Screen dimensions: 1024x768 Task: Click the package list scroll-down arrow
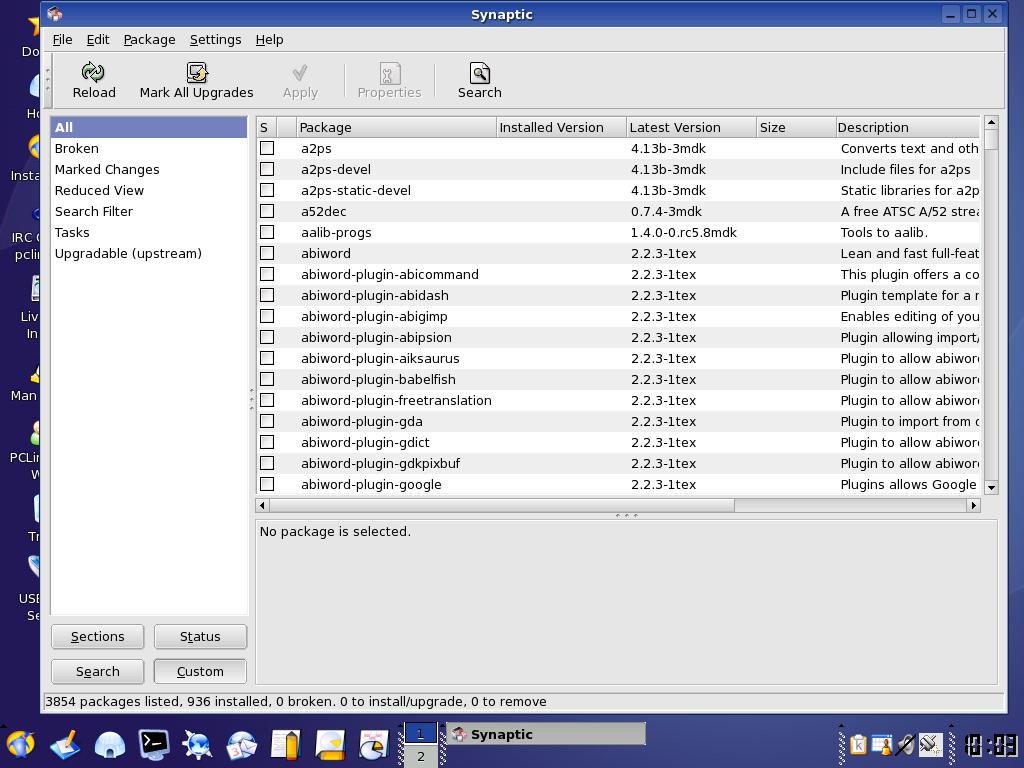pyautogui.click(x=991, y=487)
